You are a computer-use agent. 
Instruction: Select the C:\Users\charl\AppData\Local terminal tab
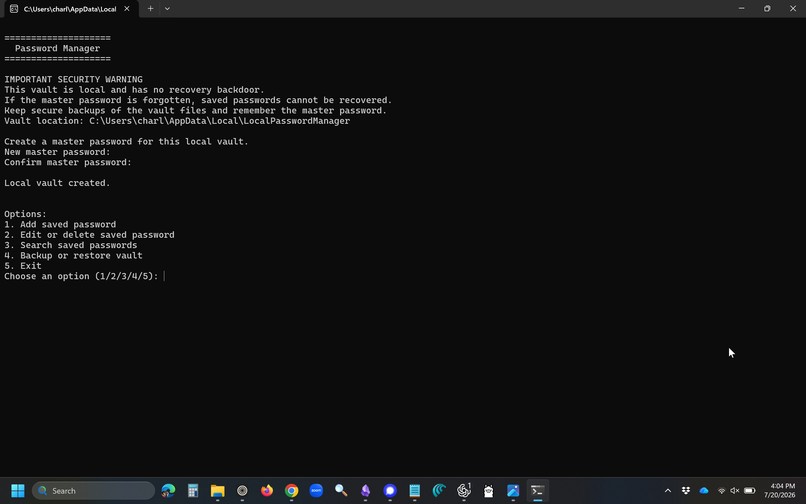70,9
